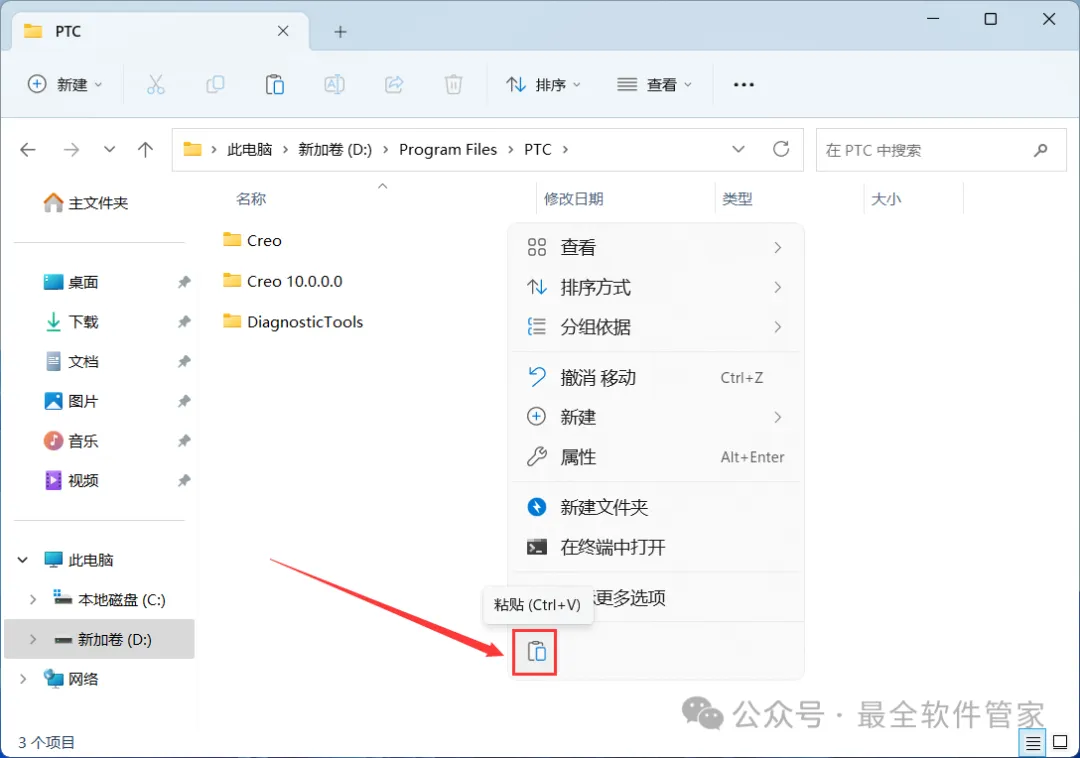Open 排序方式 submenu in context menu
This screenshot has width=1080, height=758.
tap(656, 287)
